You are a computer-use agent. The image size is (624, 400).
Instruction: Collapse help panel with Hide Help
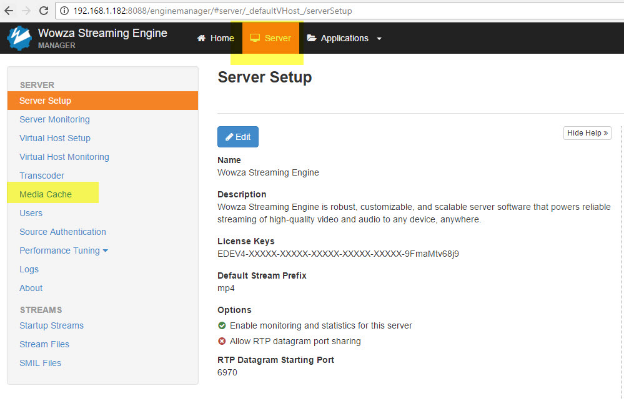click(587, 132)
